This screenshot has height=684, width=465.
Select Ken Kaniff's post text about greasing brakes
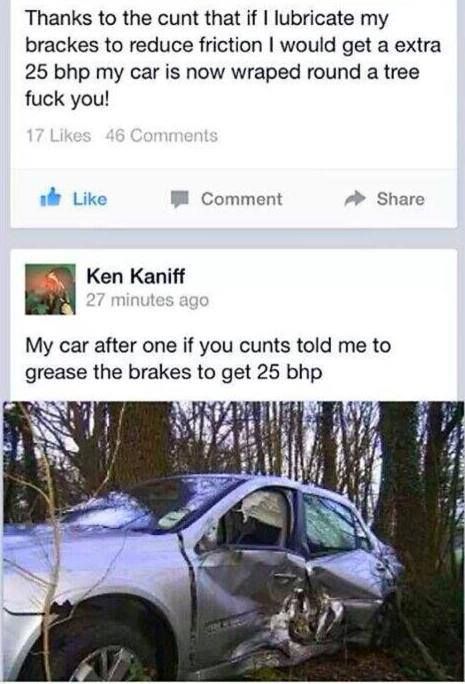(208, 359)
